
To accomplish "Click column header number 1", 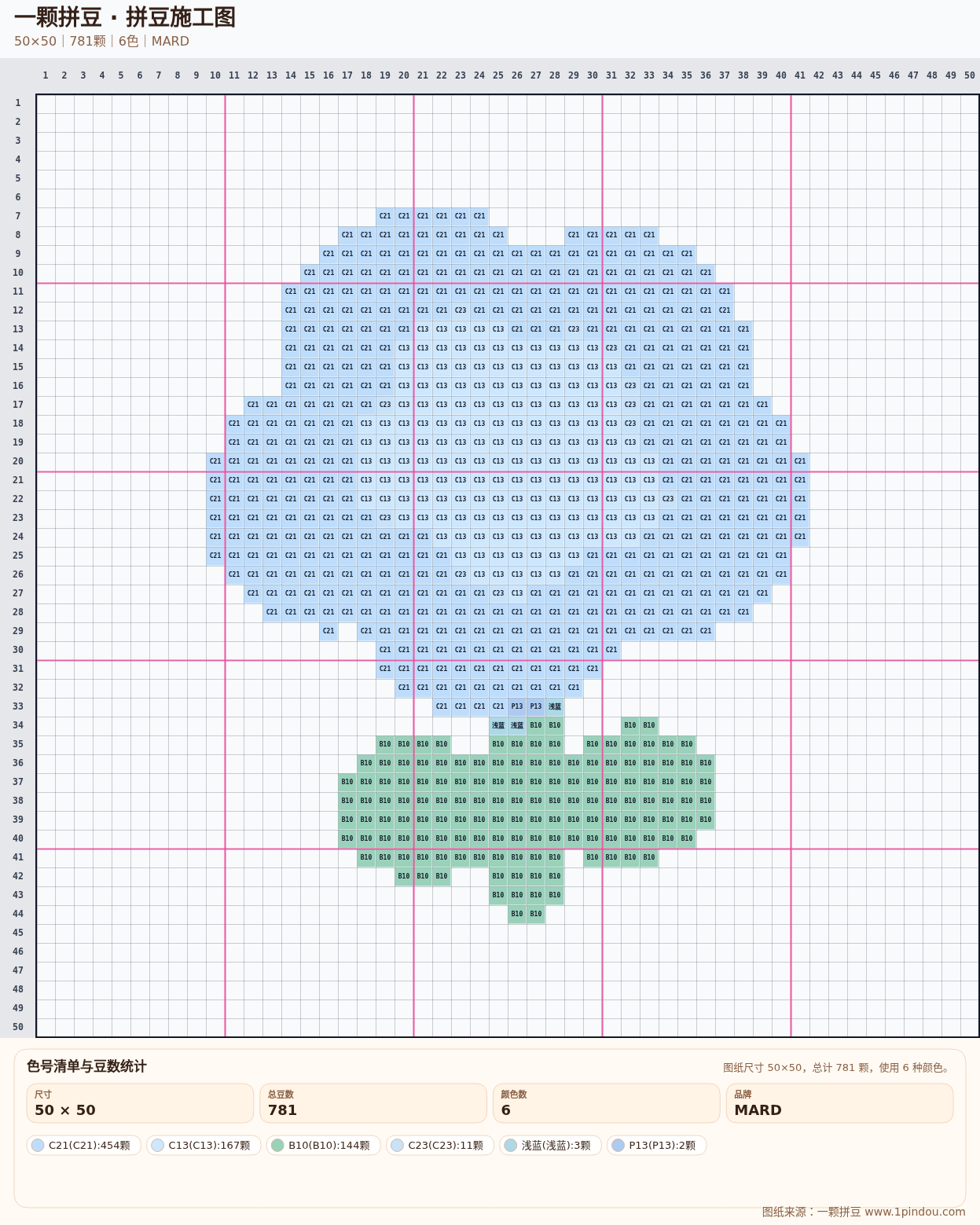I will (46, 75).
